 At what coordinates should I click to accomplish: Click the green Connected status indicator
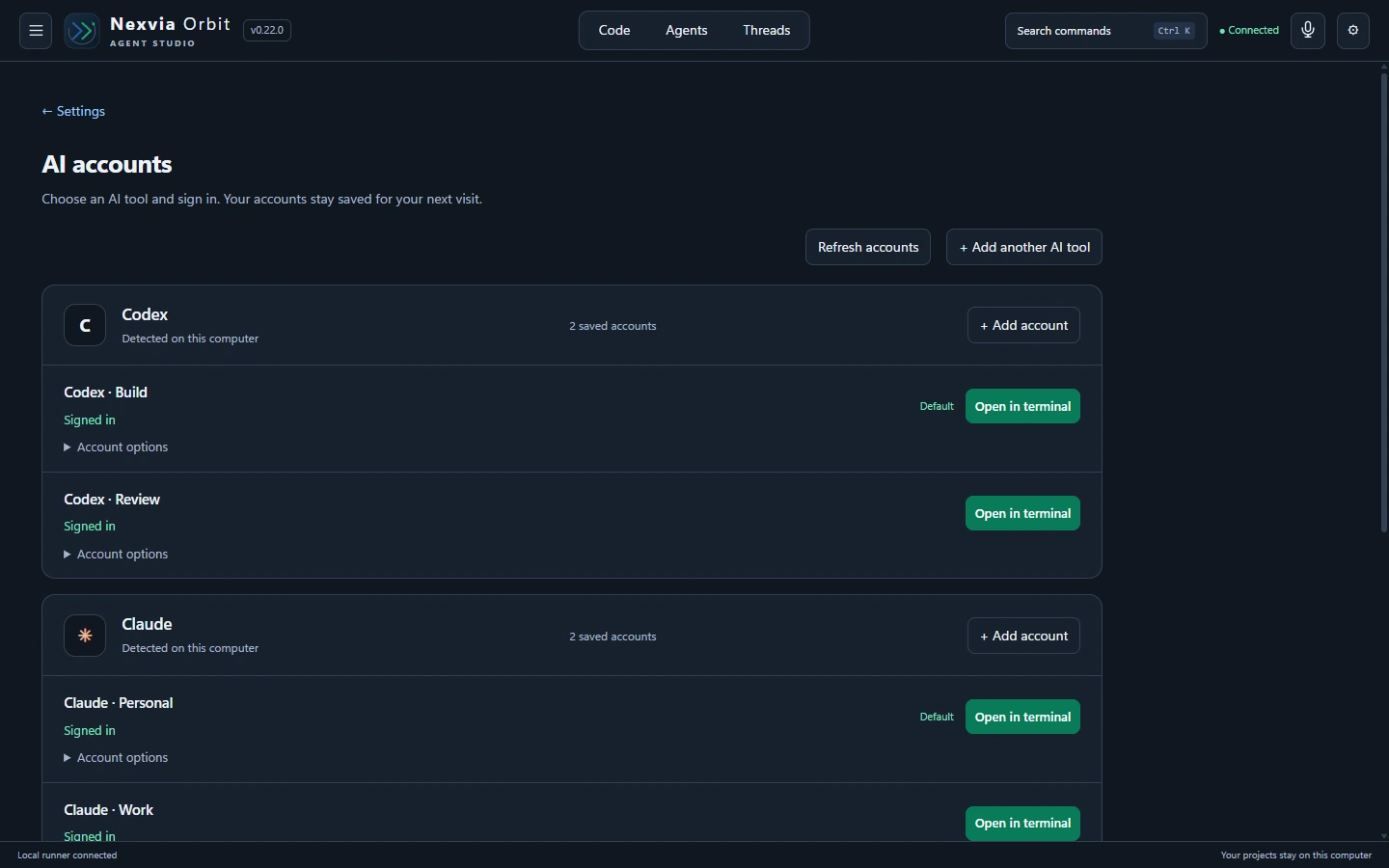pos(1249,31)
